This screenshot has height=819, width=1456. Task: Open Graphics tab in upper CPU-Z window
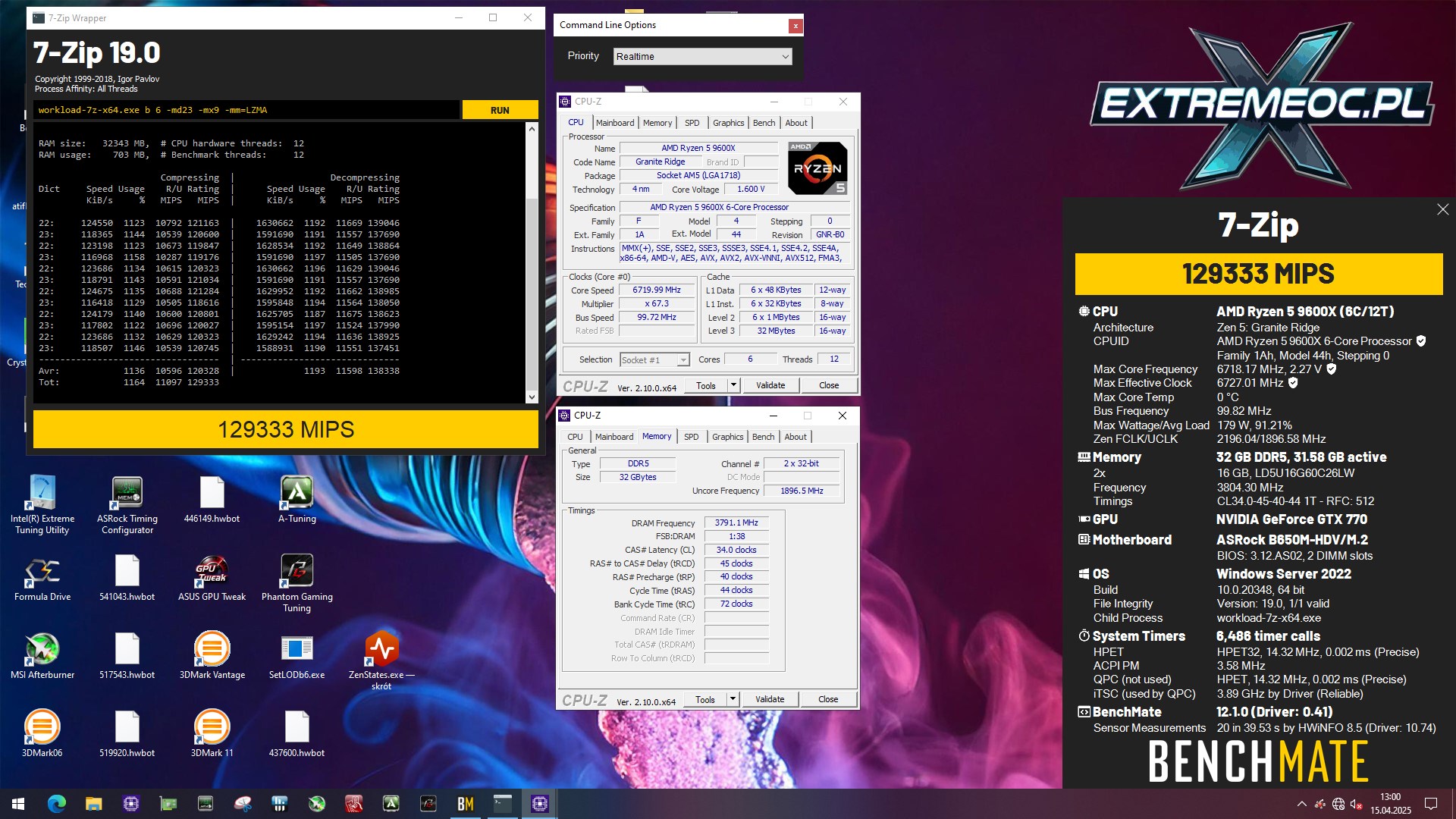point(729,123)
